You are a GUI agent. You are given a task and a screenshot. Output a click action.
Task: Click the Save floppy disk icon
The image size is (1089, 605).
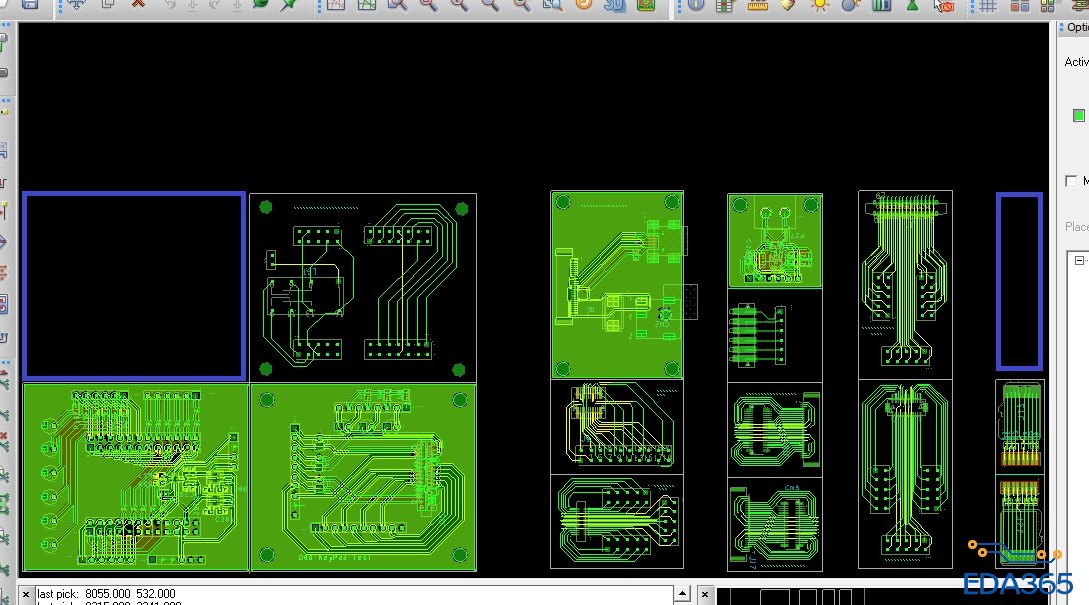click(x=30, y=3)
